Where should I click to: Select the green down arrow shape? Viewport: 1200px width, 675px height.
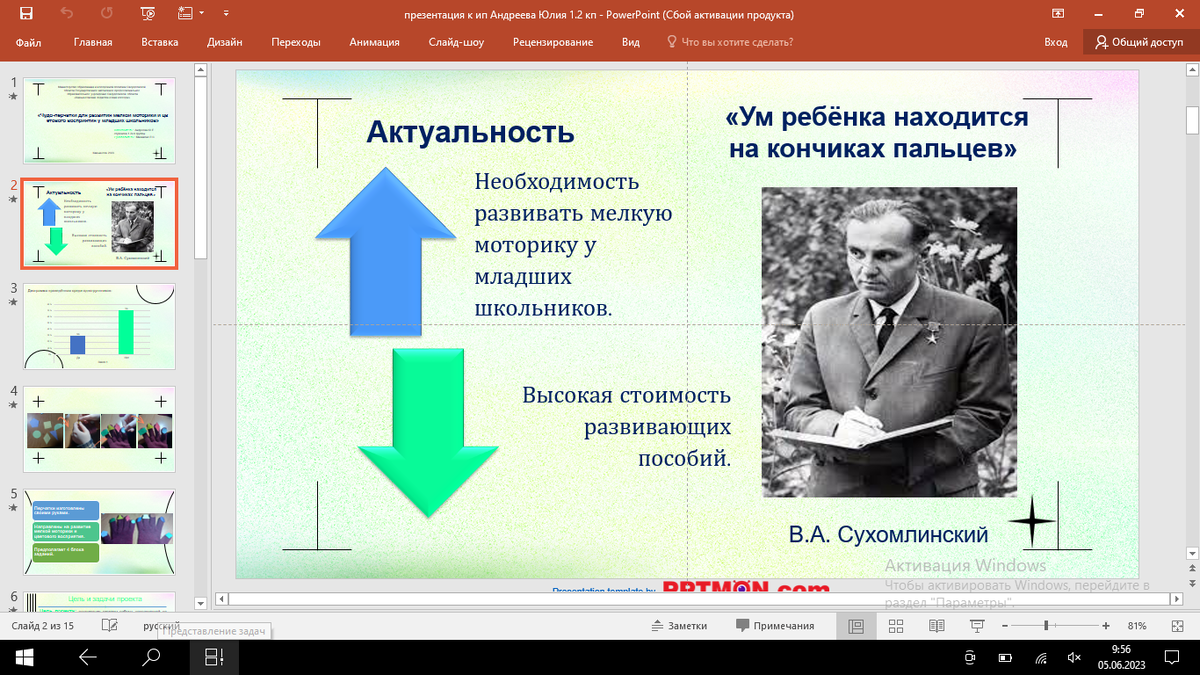[x=428, y=432]
